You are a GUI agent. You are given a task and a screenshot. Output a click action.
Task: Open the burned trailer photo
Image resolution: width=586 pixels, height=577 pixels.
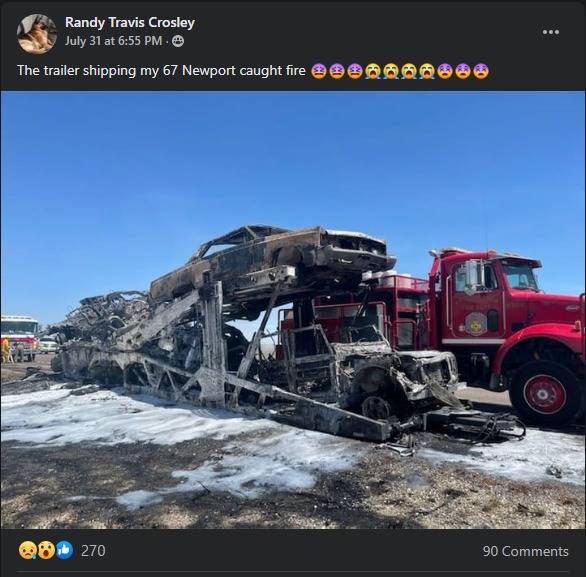(293, 310)
